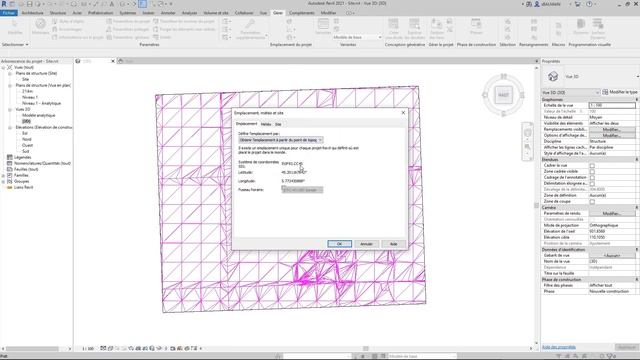
Task: Switch to the Site tab in dialog
Action: point(278,124)
